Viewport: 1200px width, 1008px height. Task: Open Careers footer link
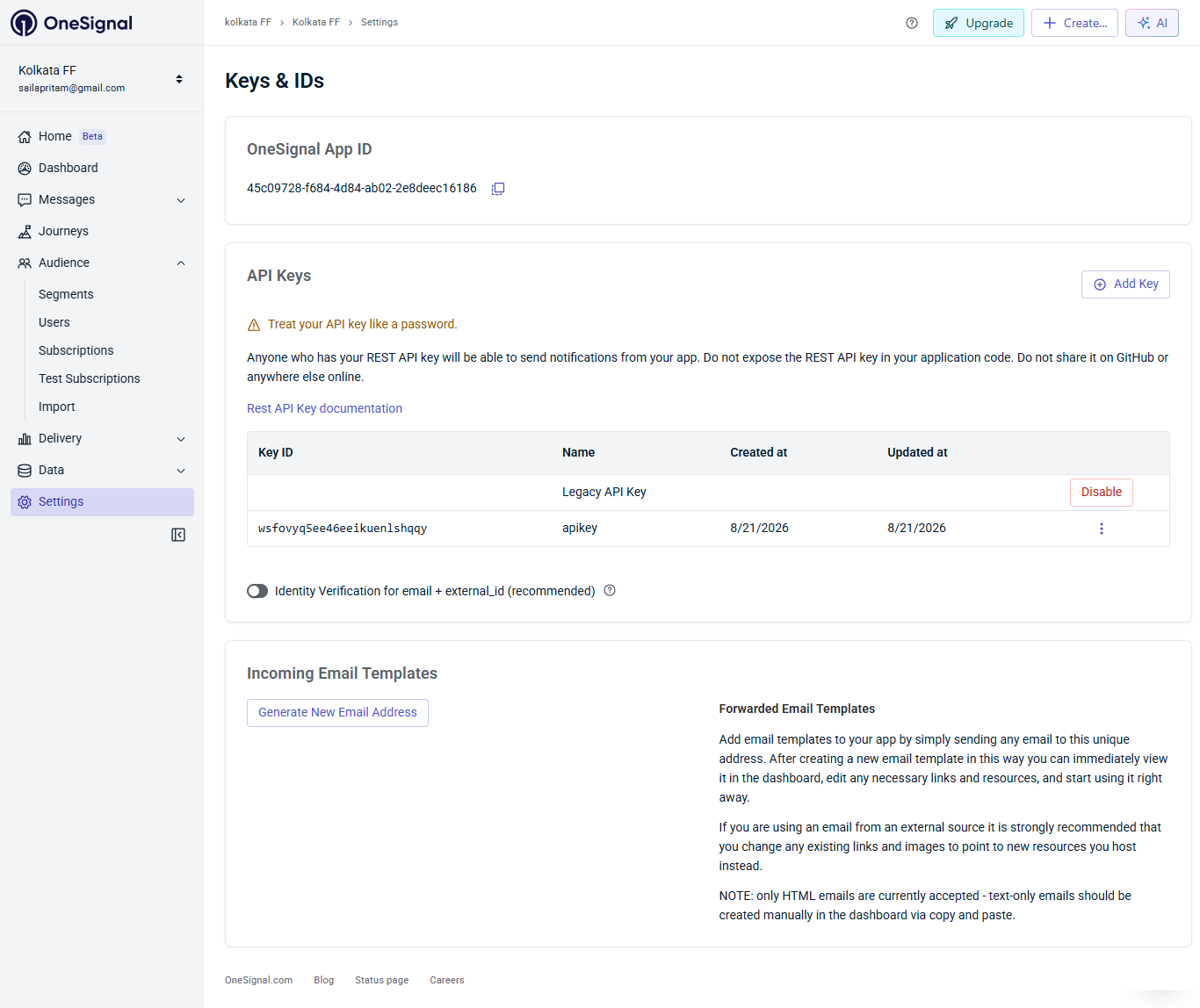tap(447, 980)
